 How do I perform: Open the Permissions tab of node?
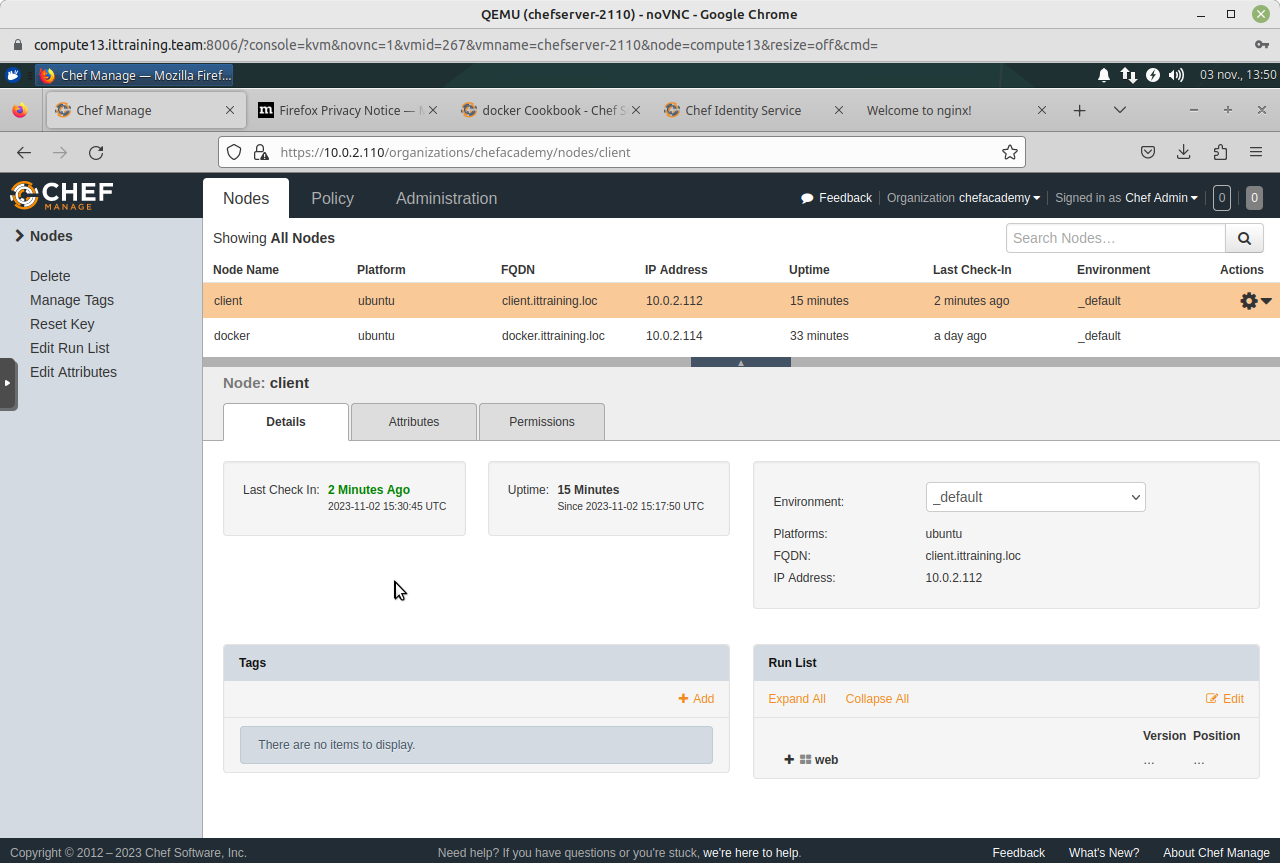click(x=542, y=422)
